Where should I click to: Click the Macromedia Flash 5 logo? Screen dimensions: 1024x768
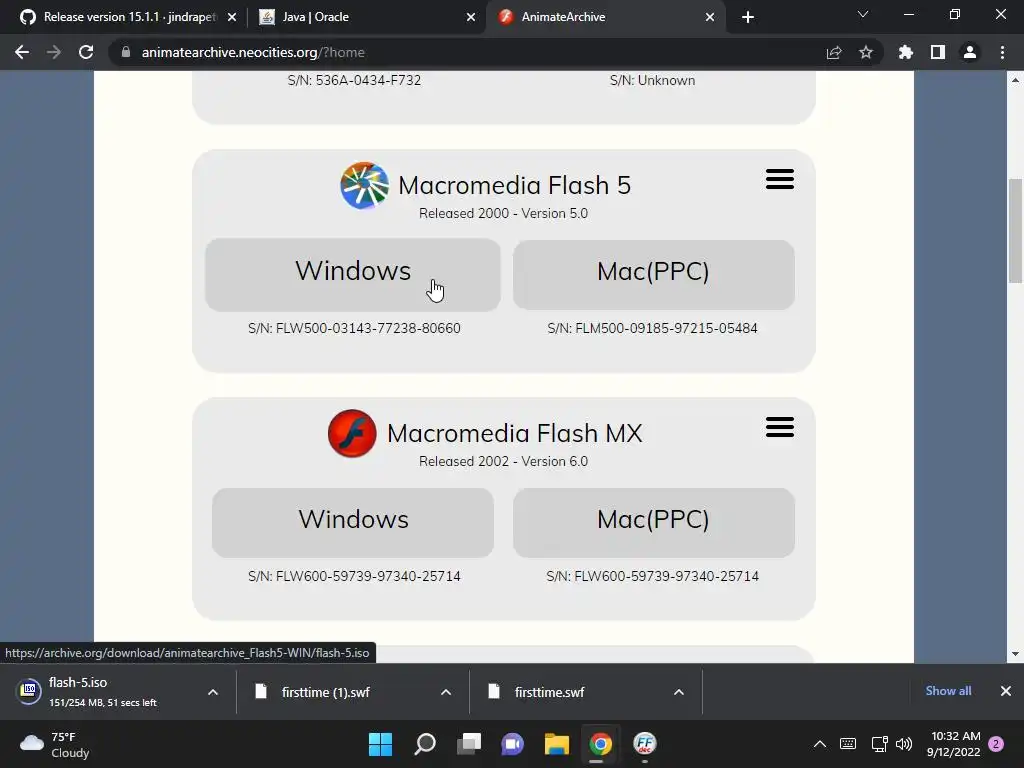(364, 185)
